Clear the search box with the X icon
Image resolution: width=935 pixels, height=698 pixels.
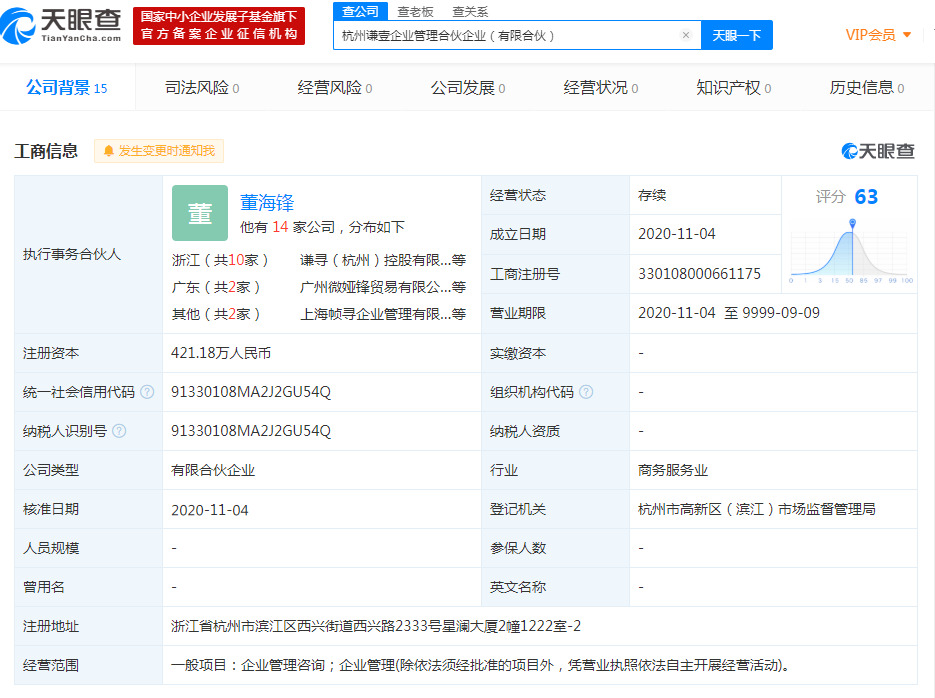pyautogui.click(x=686, y=35)
